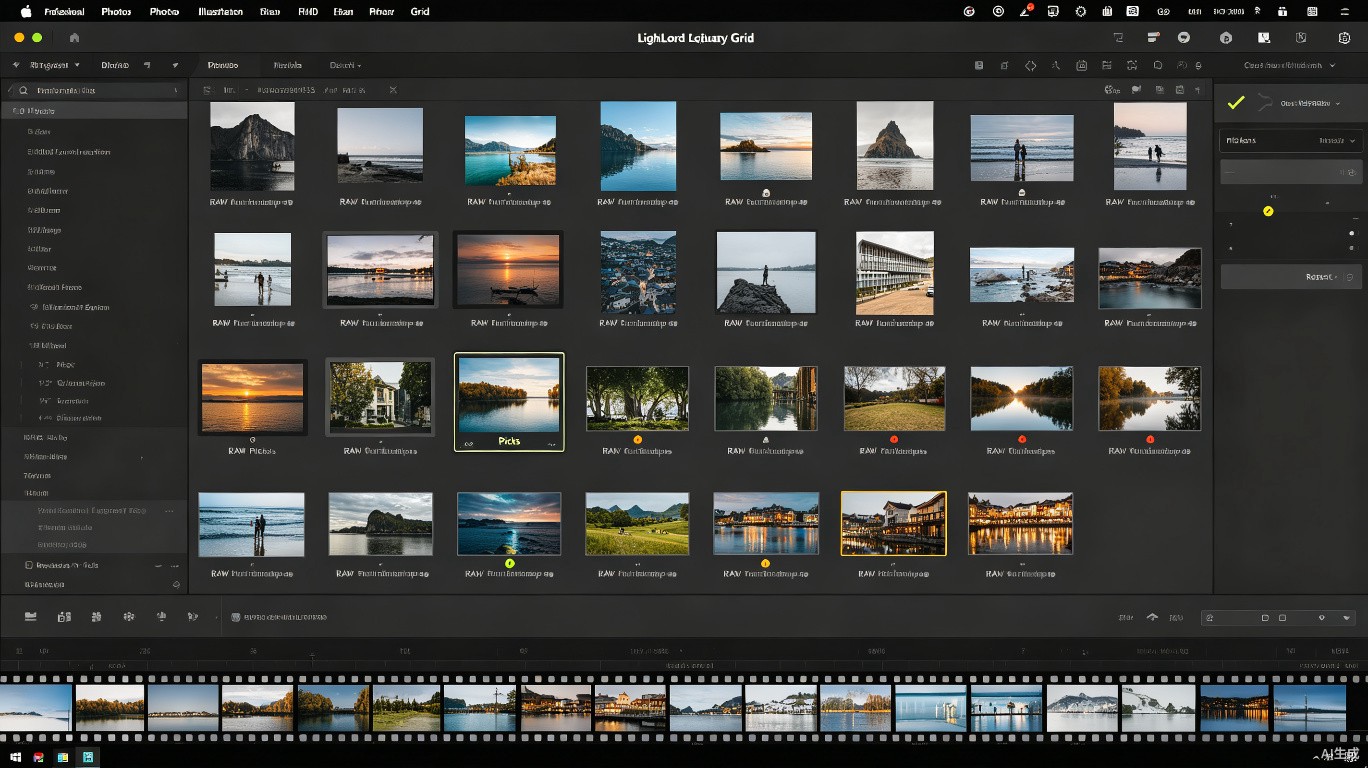
Task: Adjust the yellow slider knob in right panel
Action: coord(1268,211)
